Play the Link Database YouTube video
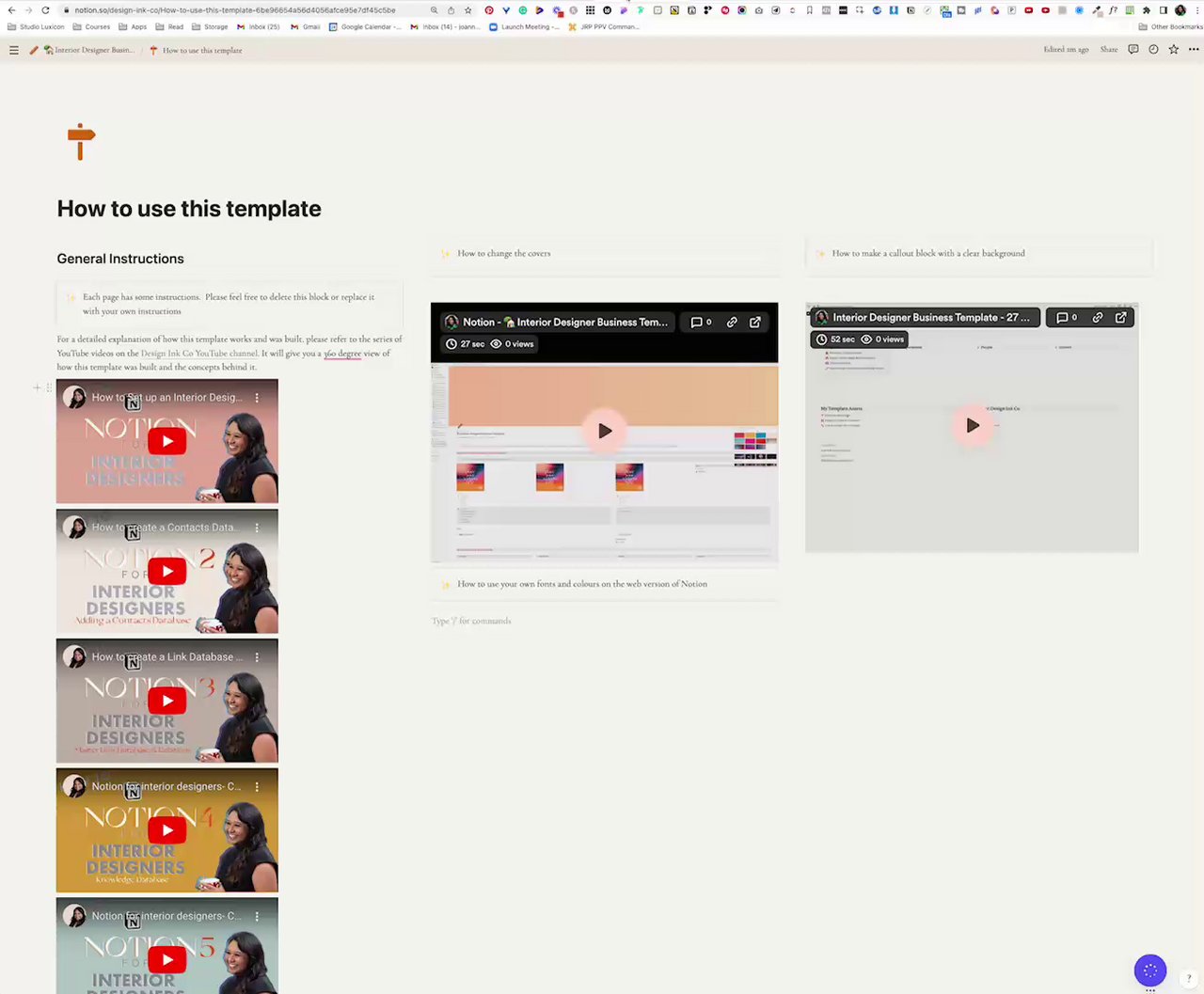 [x=166, y=701]
